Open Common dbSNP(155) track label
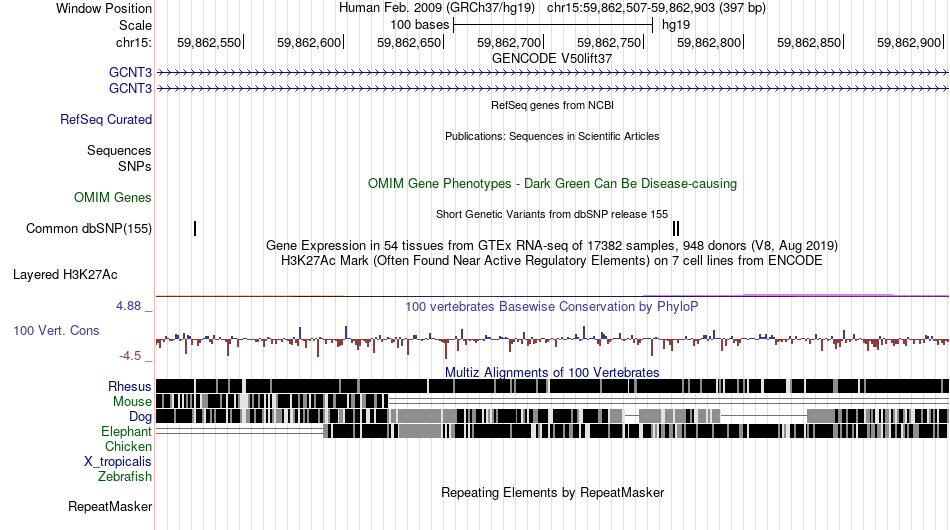Image resolution: width=950 pixels, height=530 pixels. pyautogui.click(x=89, y=228)
